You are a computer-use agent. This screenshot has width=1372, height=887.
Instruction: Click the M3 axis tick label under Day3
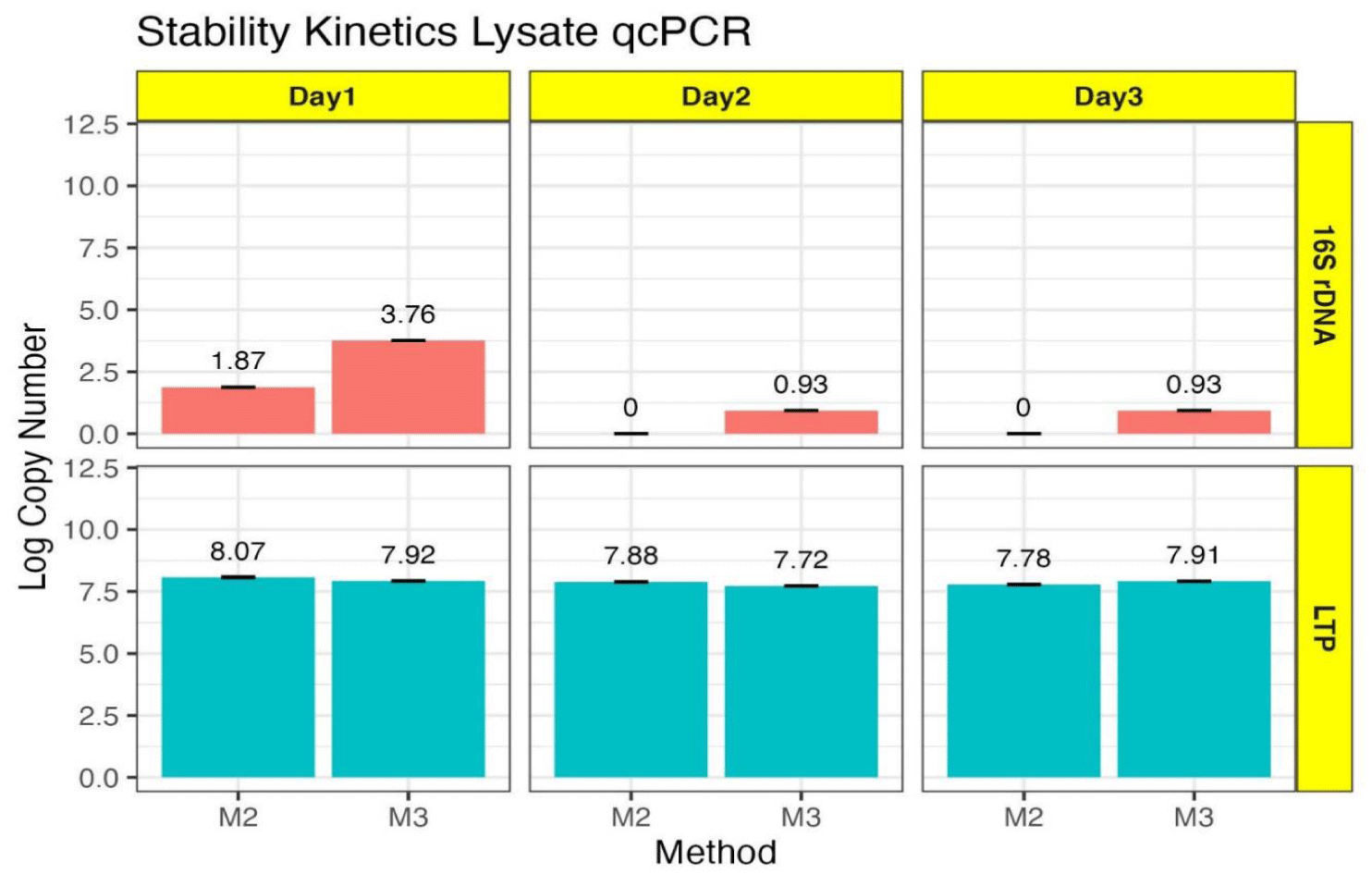click(1194, 818)
